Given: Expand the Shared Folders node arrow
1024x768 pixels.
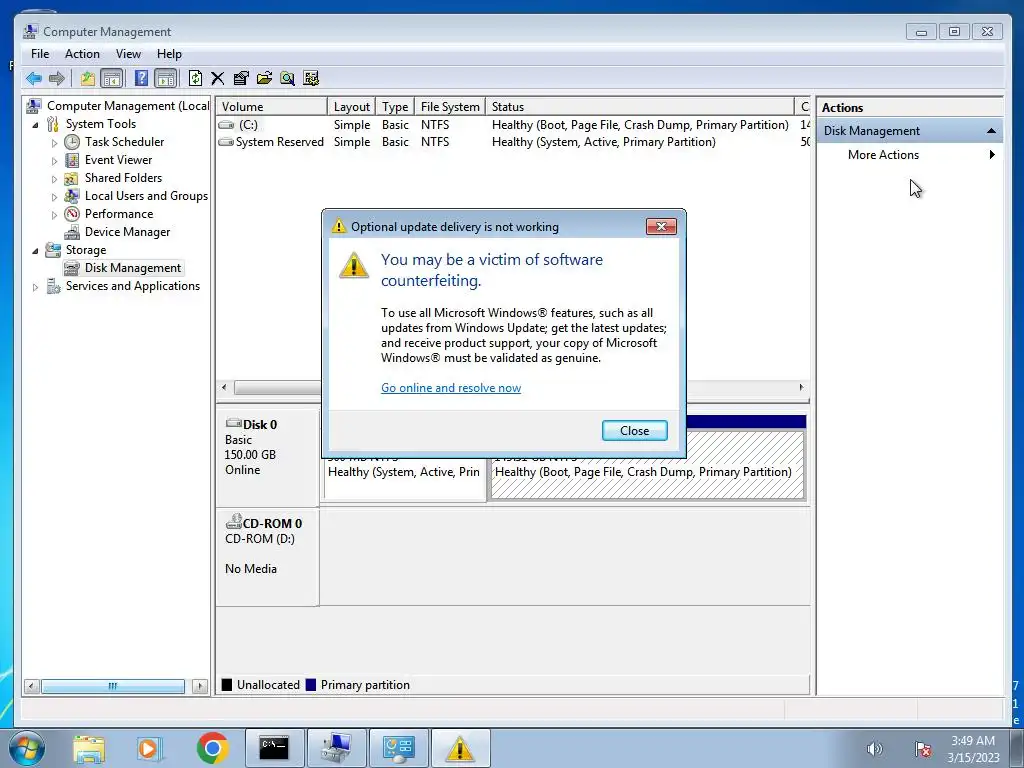Looking at the screenshot, I should click(x=54, y=178).
